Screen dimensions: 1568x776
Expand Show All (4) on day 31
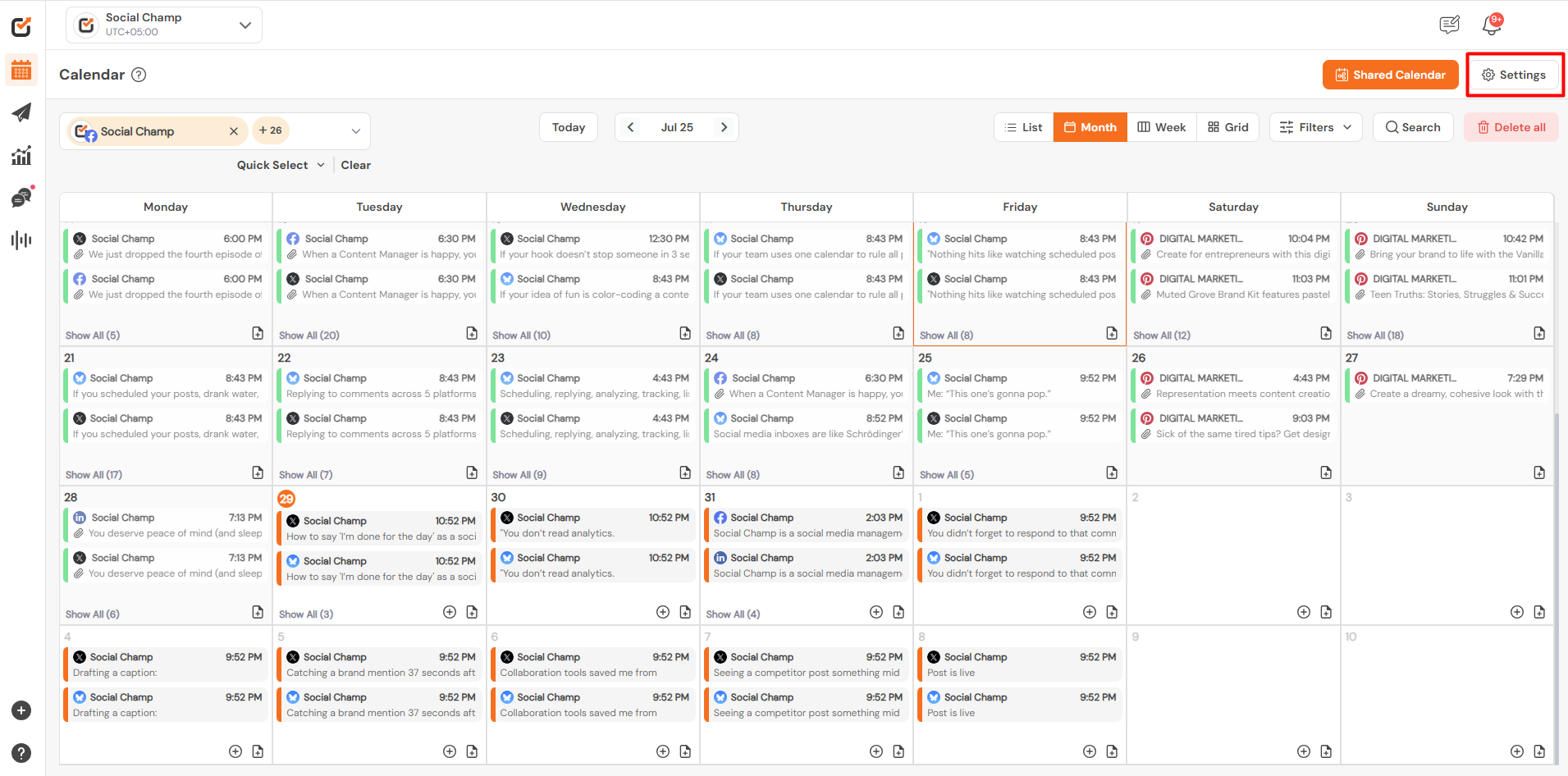tap(733, 614)
